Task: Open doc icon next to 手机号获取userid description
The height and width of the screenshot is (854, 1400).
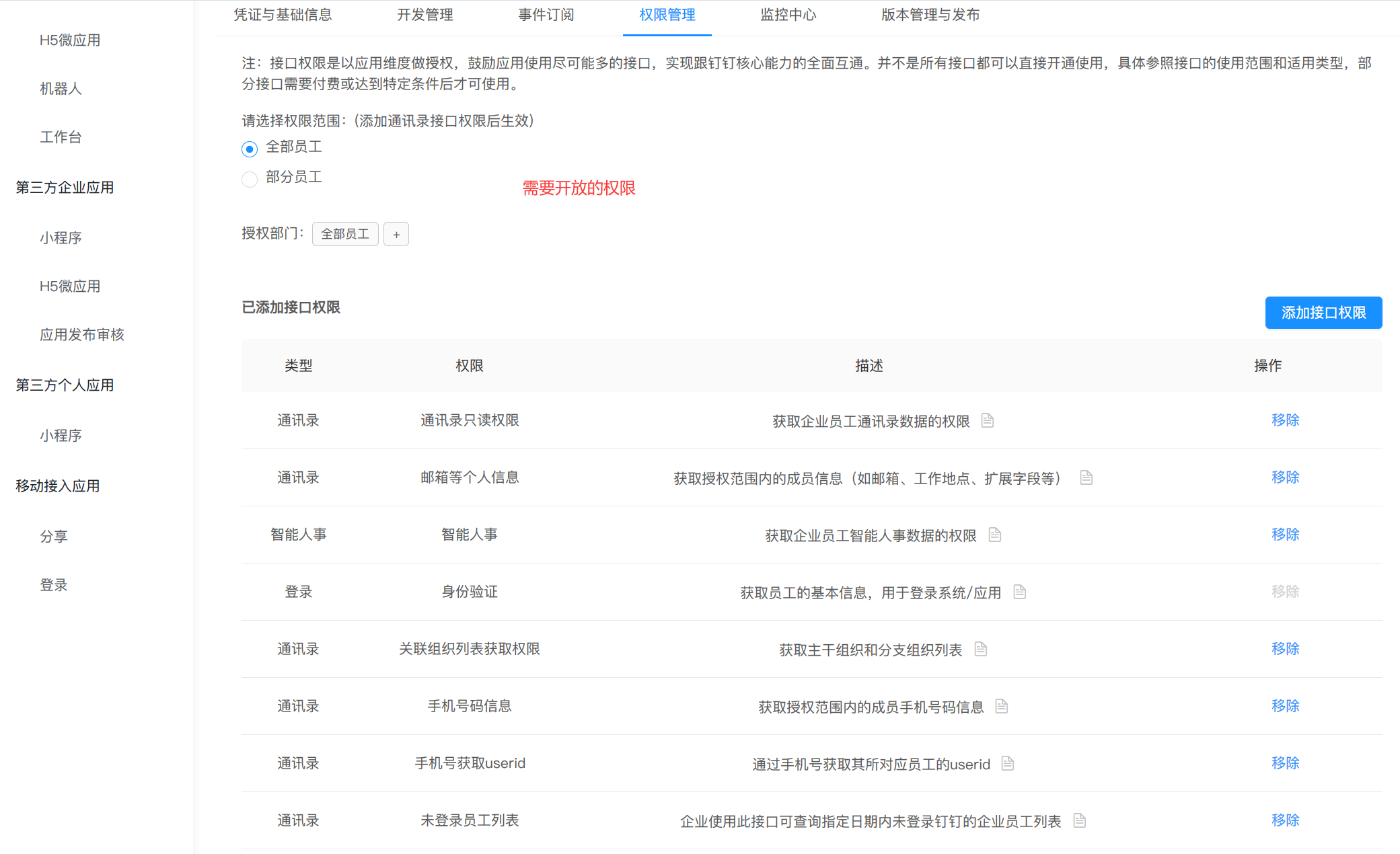Action: click(1007, 763)
